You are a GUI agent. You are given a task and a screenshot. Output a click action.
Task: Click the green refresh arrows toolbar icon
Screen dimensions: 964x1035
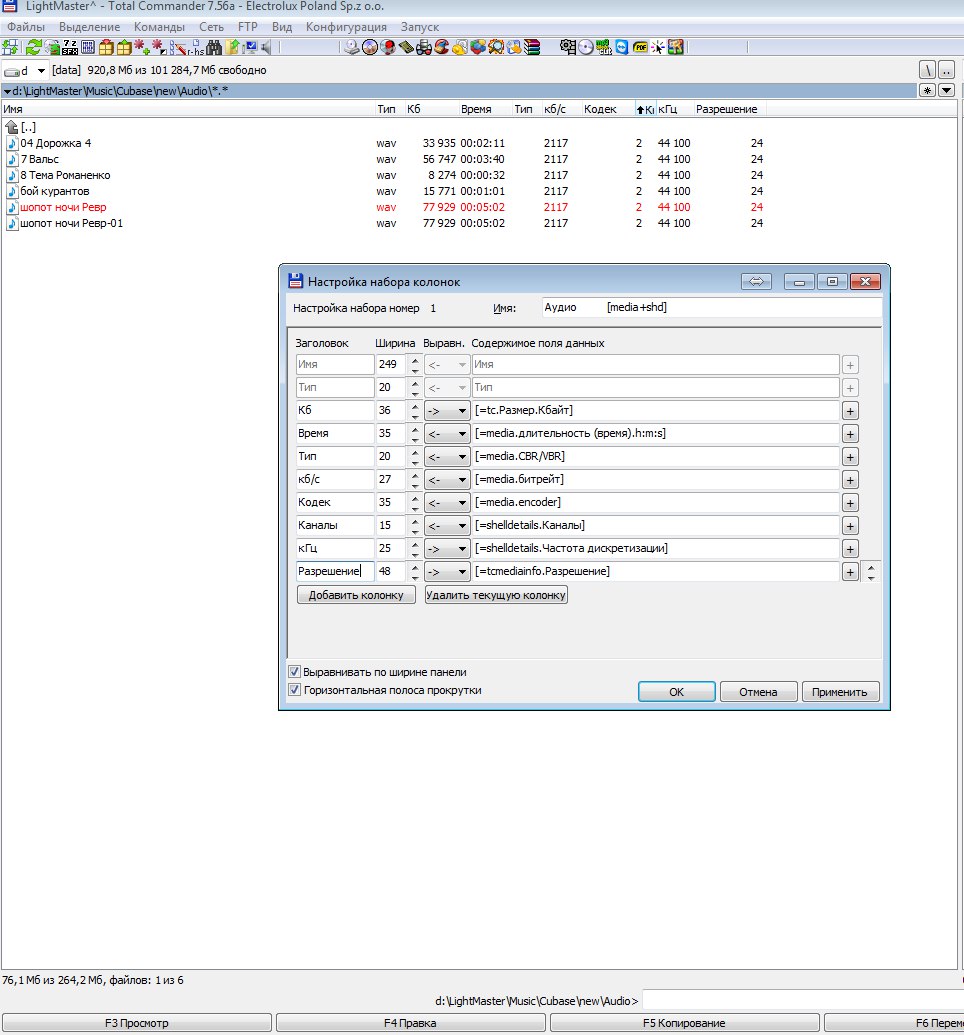(x=34, y=47)
